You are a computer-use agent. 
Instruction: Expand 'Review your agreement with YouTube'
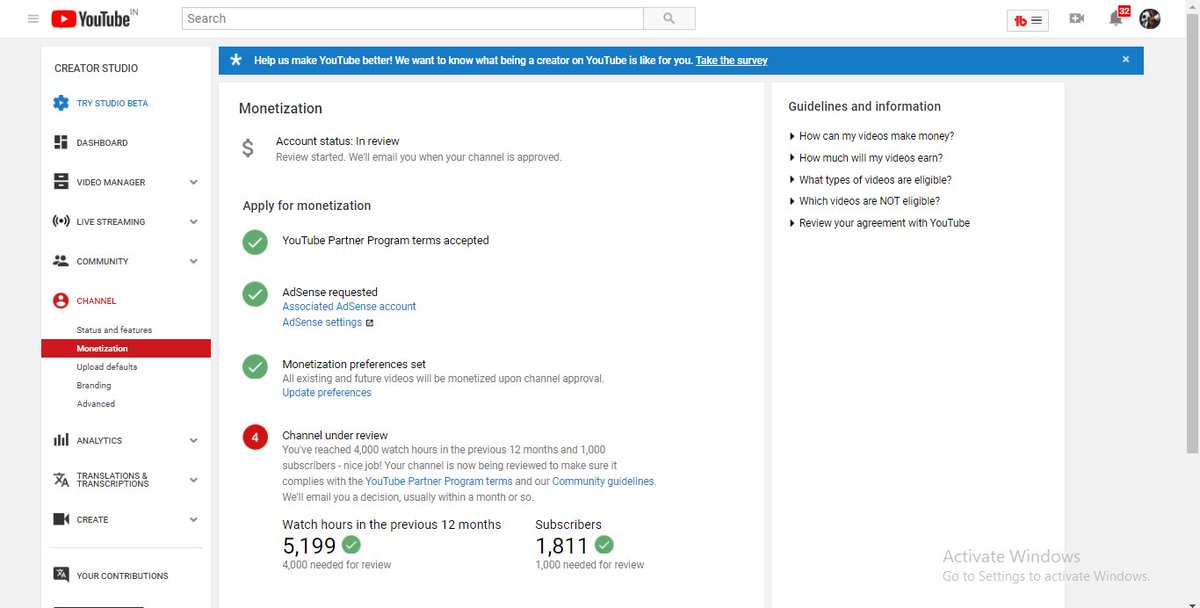[x=879, y=223]
